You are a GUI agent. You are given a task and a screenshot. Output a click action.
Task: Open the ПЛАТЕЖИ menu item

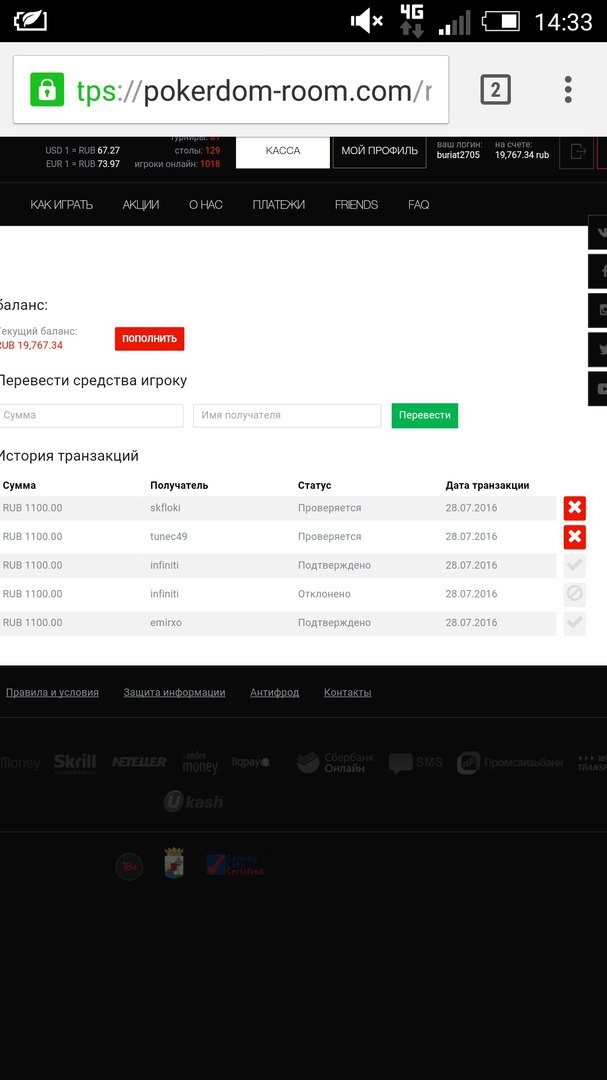[278, 205]
